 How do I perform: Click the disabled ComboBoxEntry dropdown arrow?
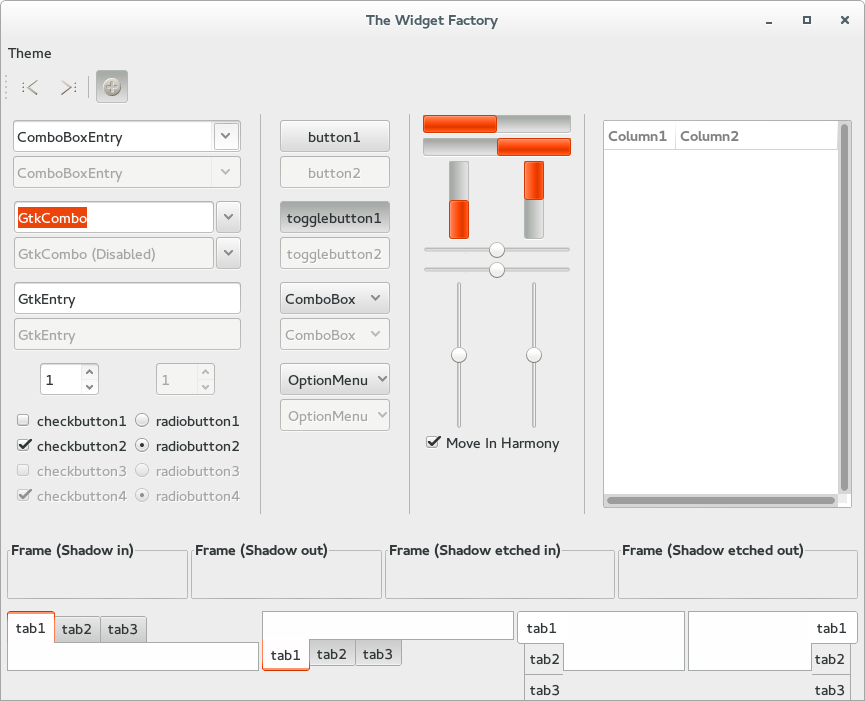pyautogui.click(x=226, y=172)
